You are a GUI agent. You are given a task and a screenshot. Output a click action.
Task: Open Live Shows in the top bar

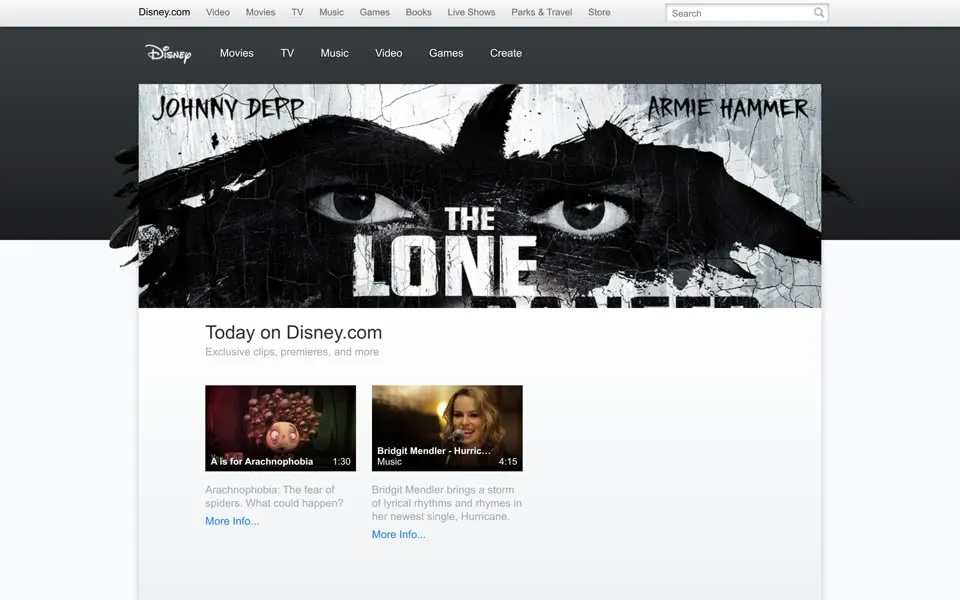[471, 12]
